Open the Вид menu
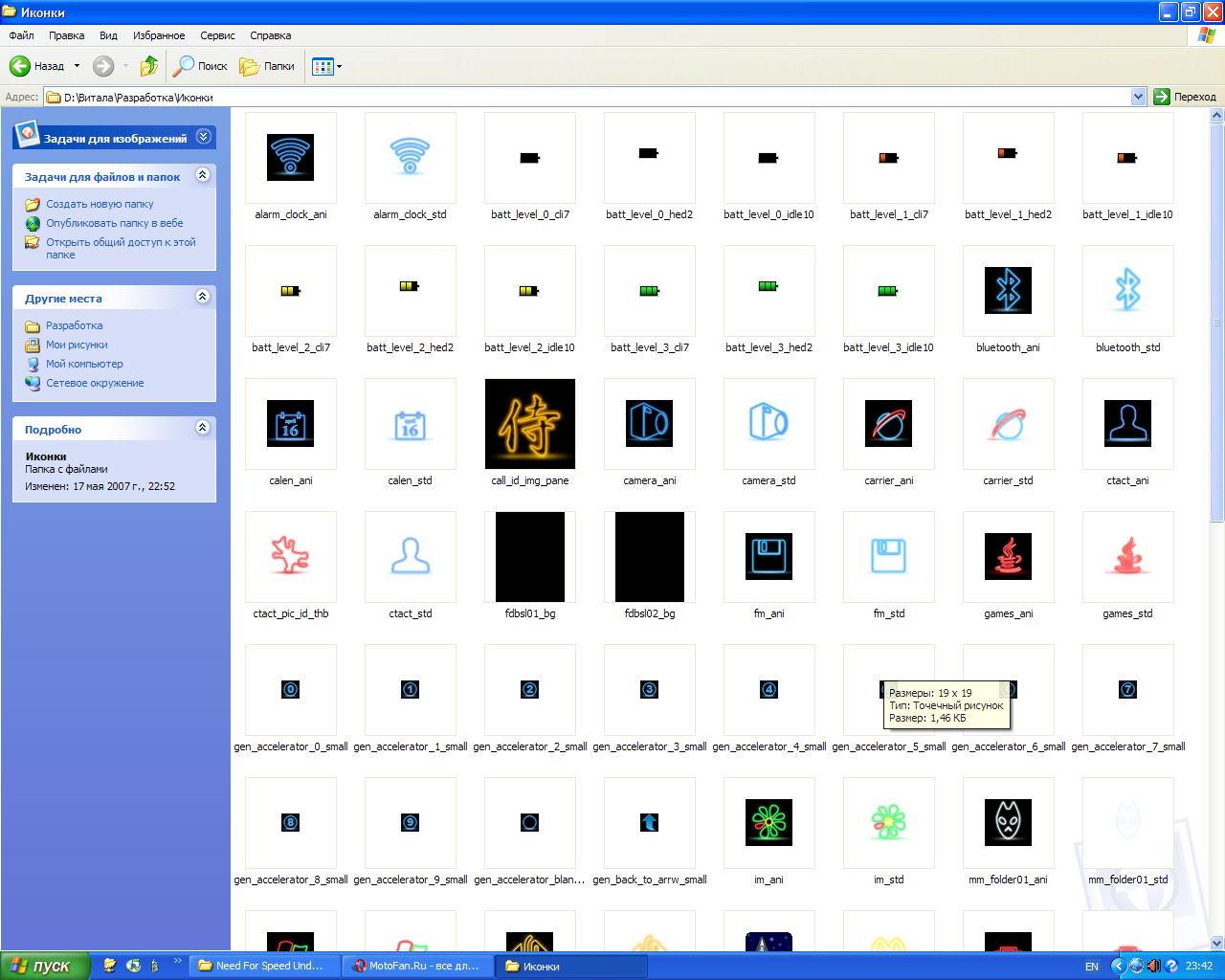This screenshot has width=1225, height=980. (109, 35)
